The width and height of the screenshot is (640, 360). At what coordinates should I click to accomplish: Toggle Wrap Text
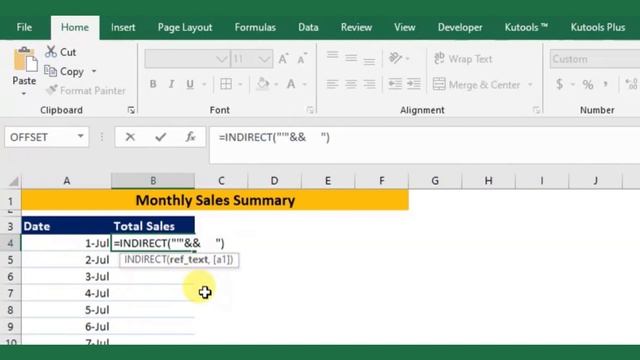click(463, 59)
